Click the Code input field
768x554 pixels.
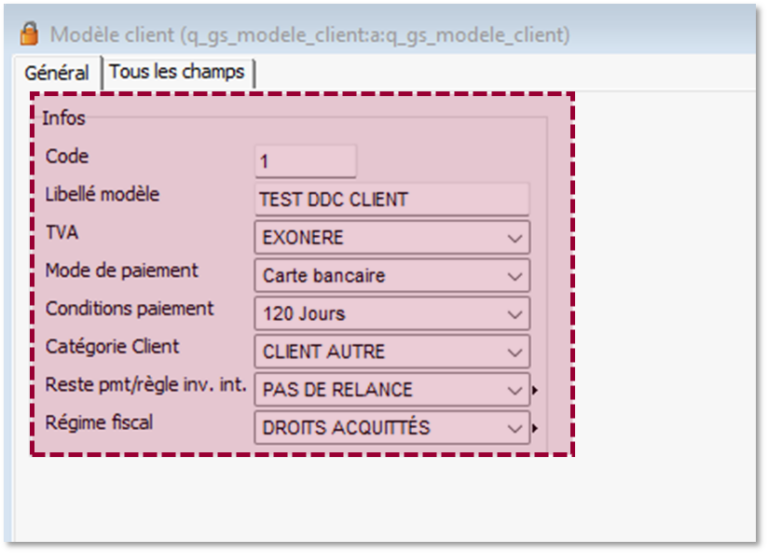[305, 161]
